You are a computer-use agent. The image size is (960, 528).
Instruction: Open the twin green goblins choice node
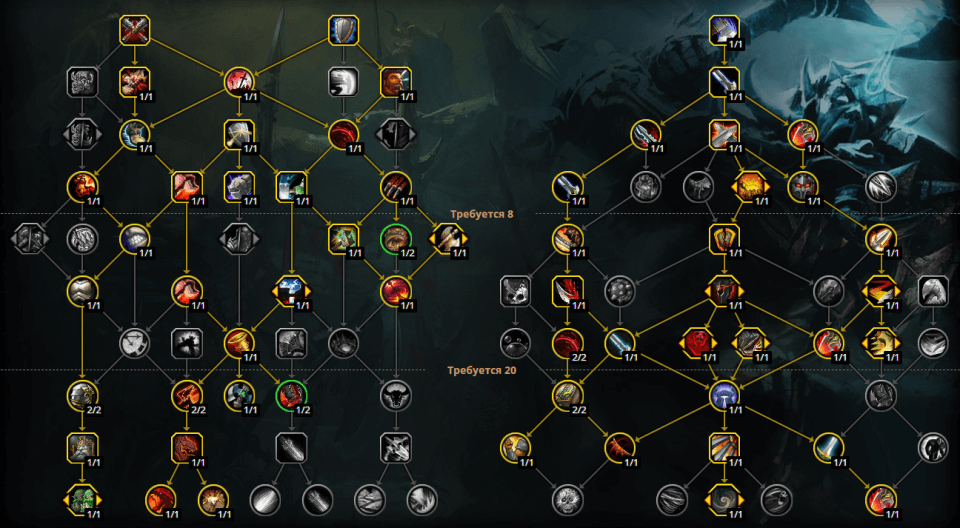point(83,499)
